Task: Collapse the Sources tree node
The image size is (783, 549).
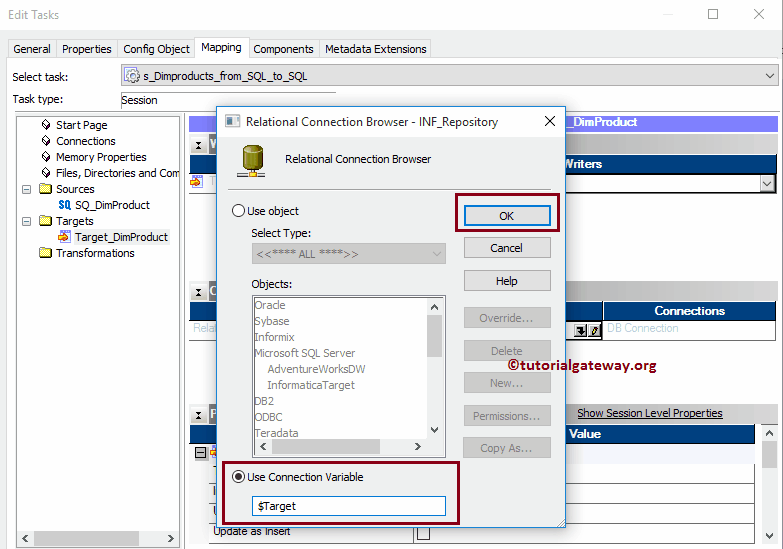Action: point(26,189)
